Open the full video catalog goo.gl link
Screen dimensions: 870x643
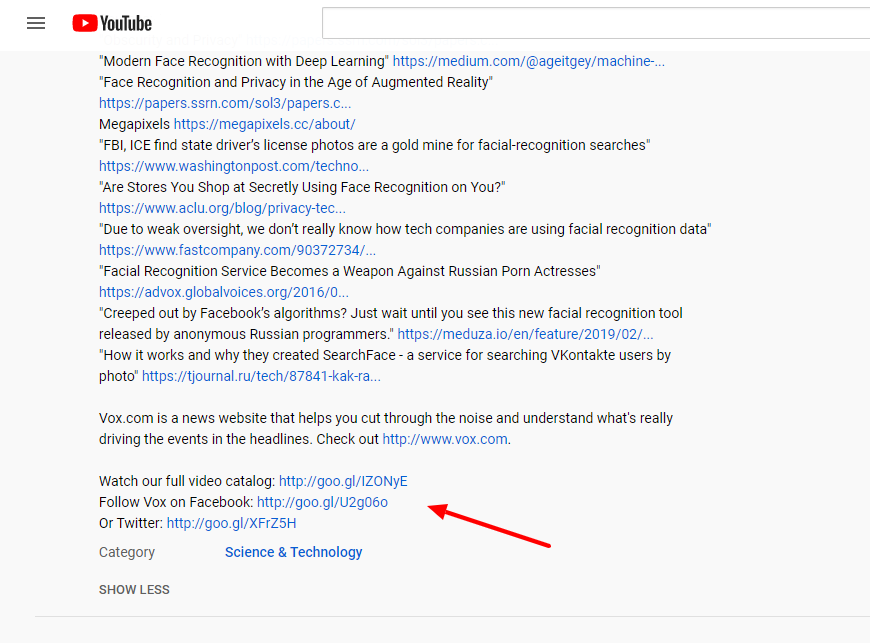[343, 480]
